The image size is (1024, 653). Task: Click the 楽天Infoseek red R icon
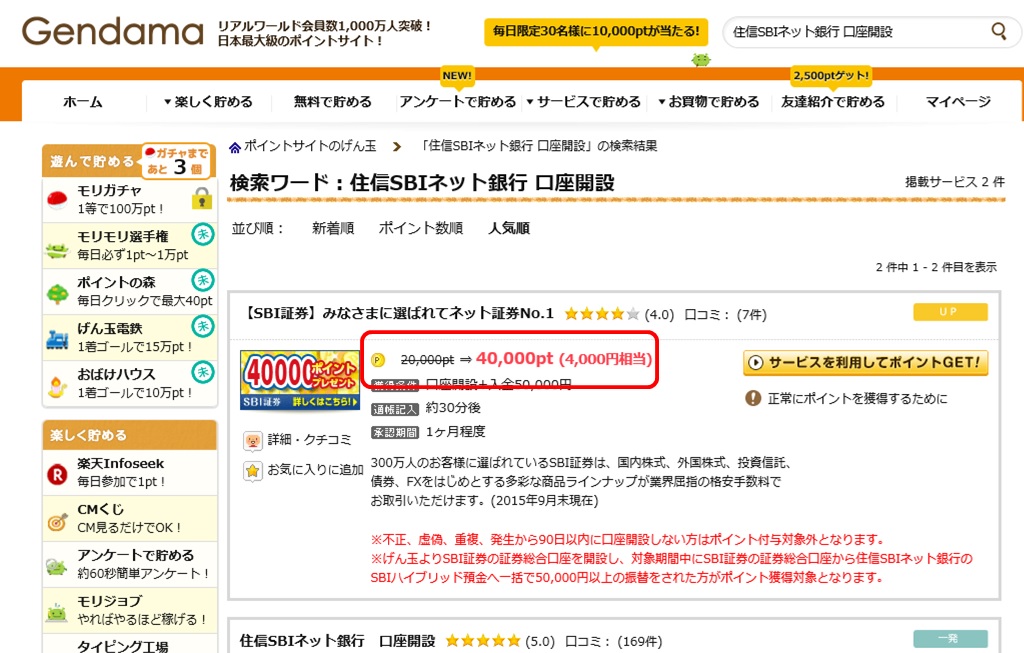click(57, 475)
